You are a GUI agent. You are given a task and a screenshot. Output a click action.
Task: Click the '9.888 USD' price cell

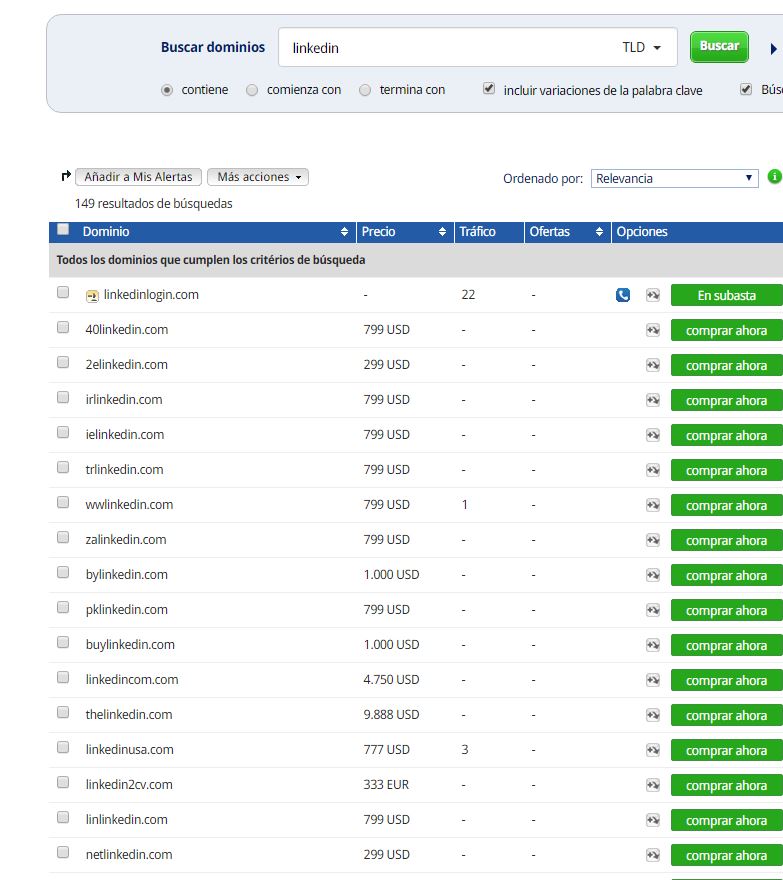point(391,714)
